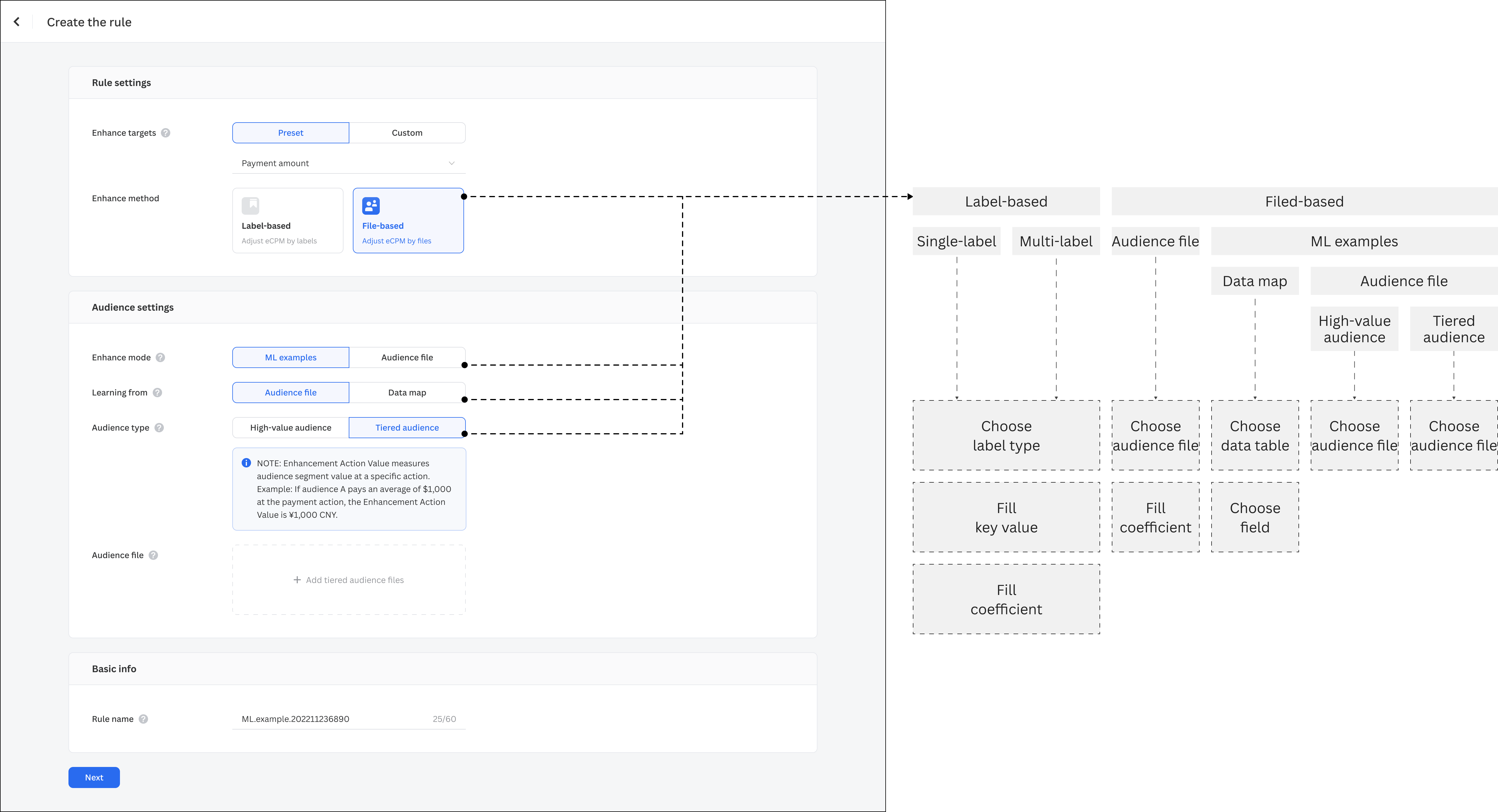Click the Adjust eCPM by files text

(x=397, y=241)
